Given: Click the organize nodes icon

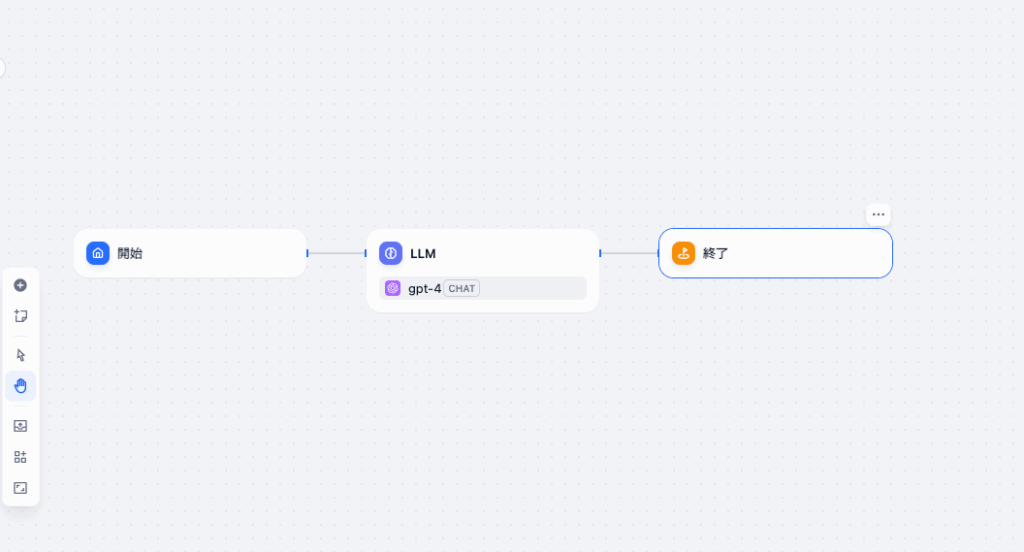Looking at the screenshot, I should pyautogui.click(x=20, y=457).
